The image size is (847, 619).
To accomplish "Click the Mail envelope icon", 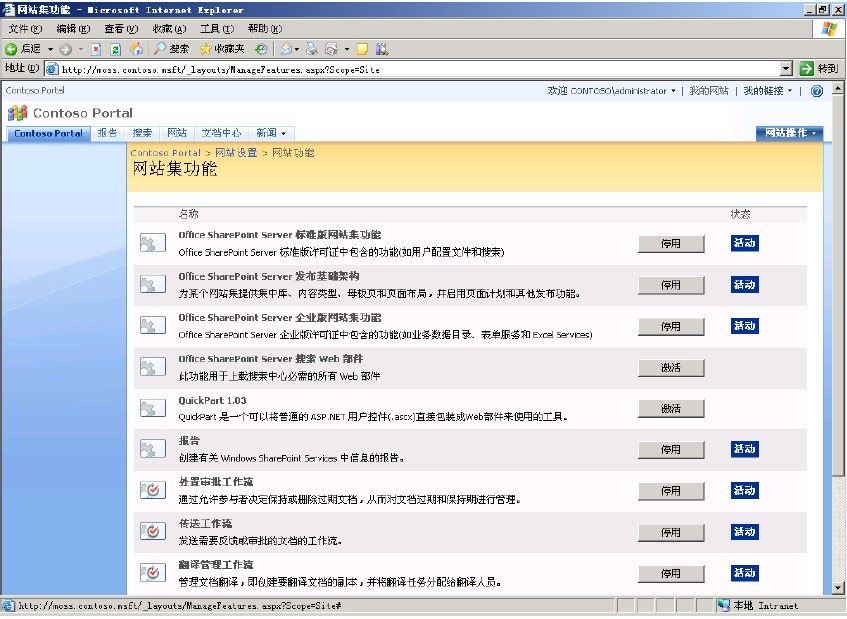I will click(286, 49).
